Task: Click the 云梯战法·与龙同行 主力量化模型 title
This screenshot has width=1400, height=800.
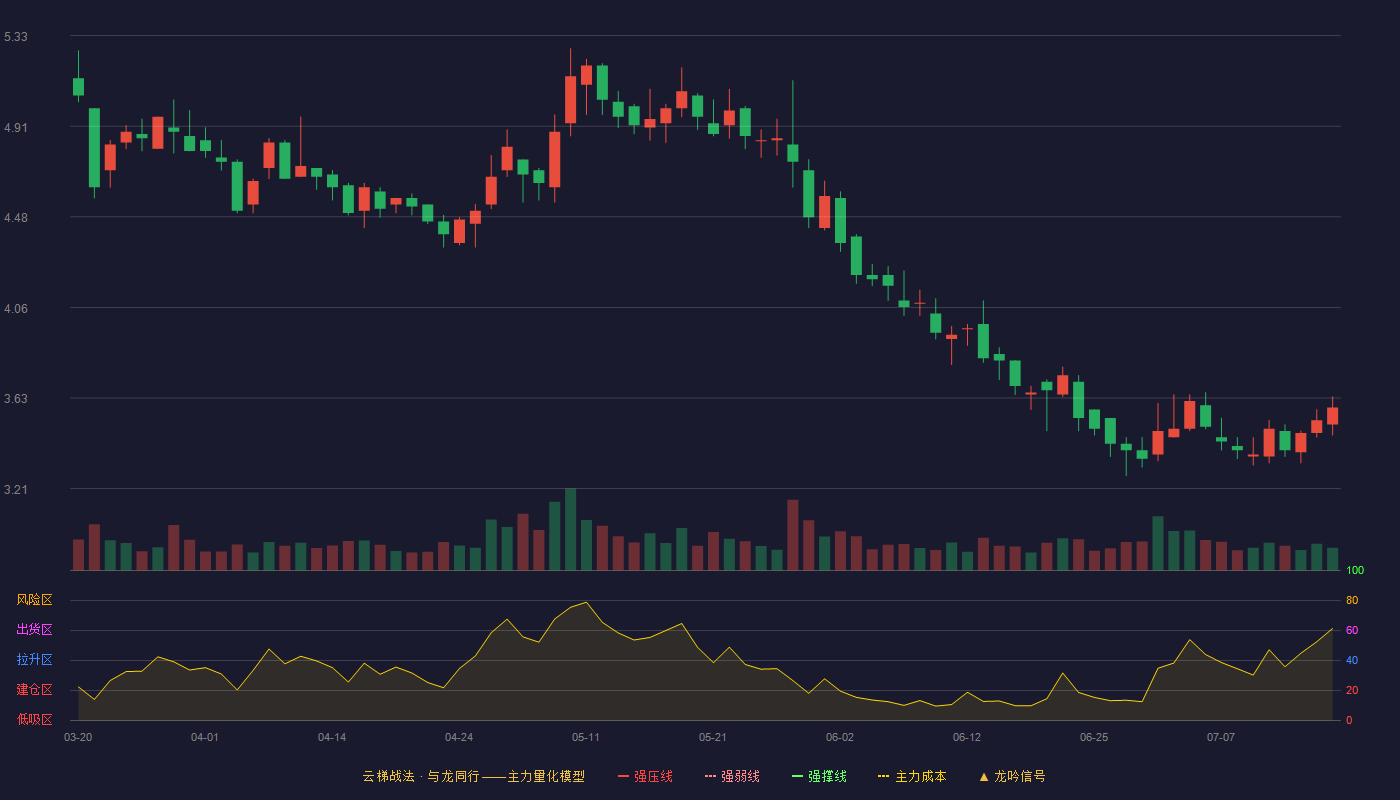Action: coord(473,776)
